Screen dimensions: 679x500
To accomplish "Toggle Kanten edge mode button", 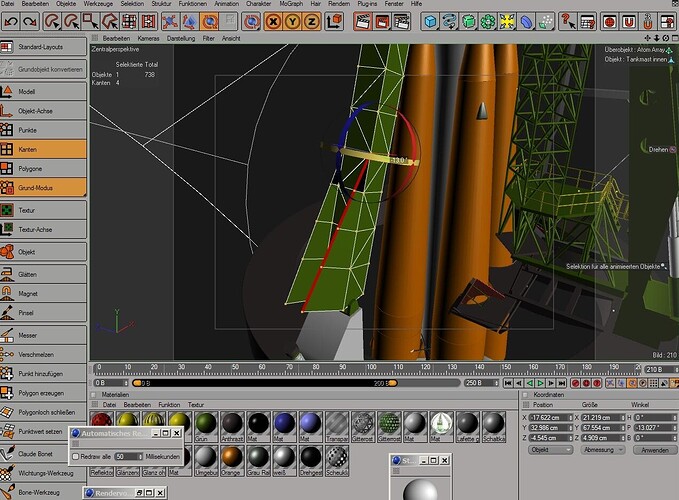I will (x=43, y=149).
